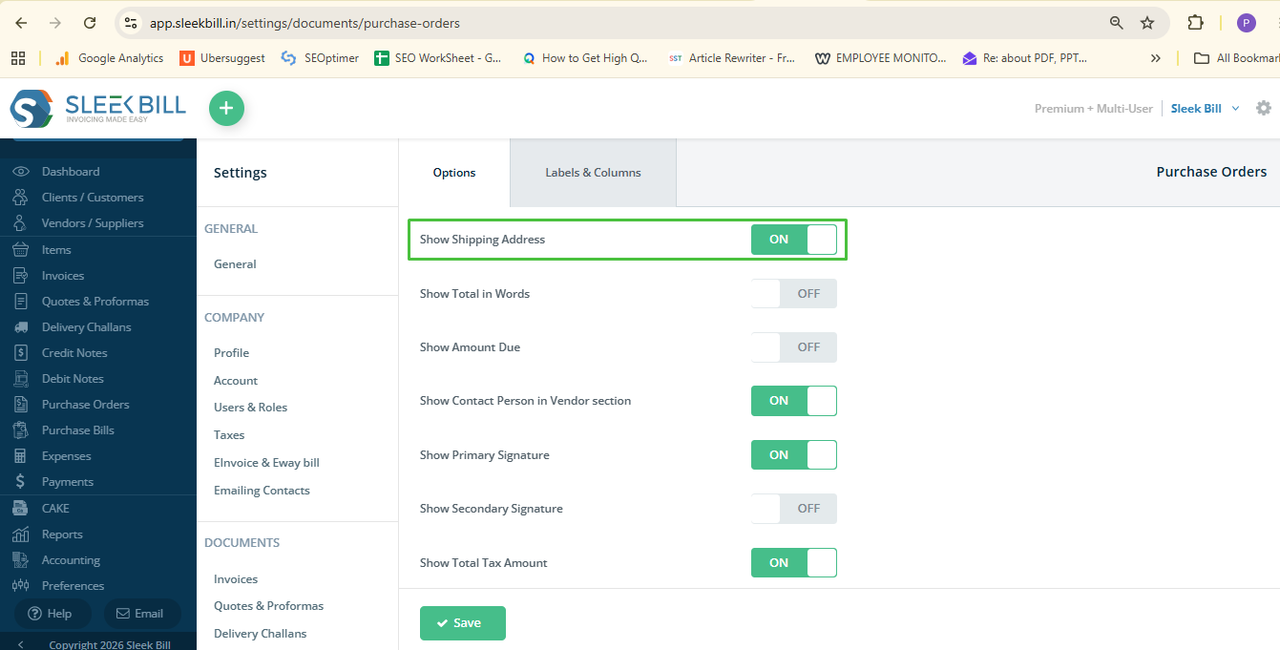Open Invoices under Documents settings
This screenshot has width=1280, height=650.
click(x=236, y=579)
